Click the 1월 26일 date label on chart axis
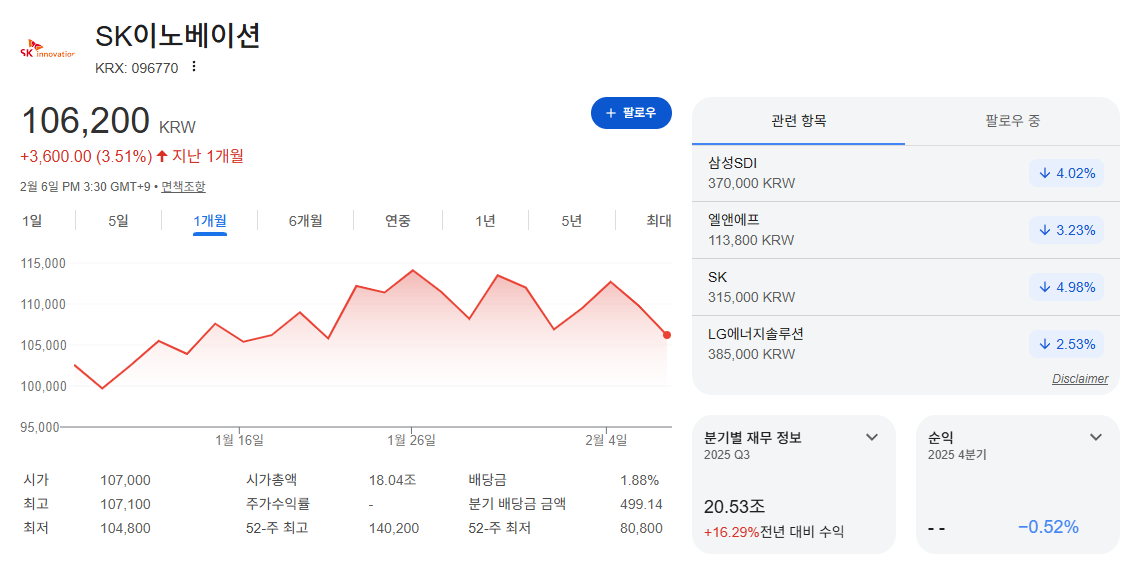Screen dimensions: 1141x567 (411, 440)
